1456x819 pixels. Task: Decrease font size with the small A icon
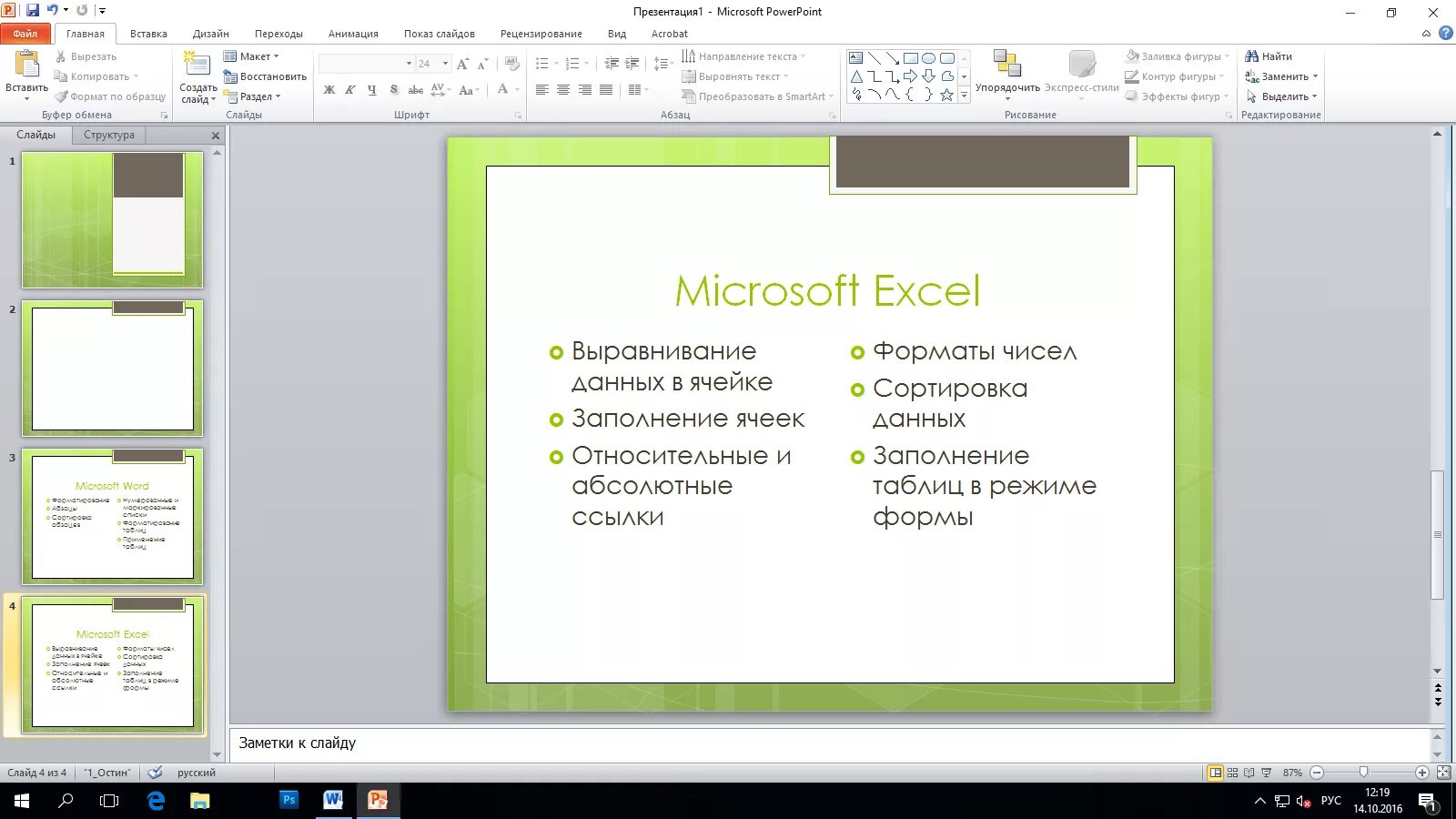pyautogui.click(x=483, y=64)
